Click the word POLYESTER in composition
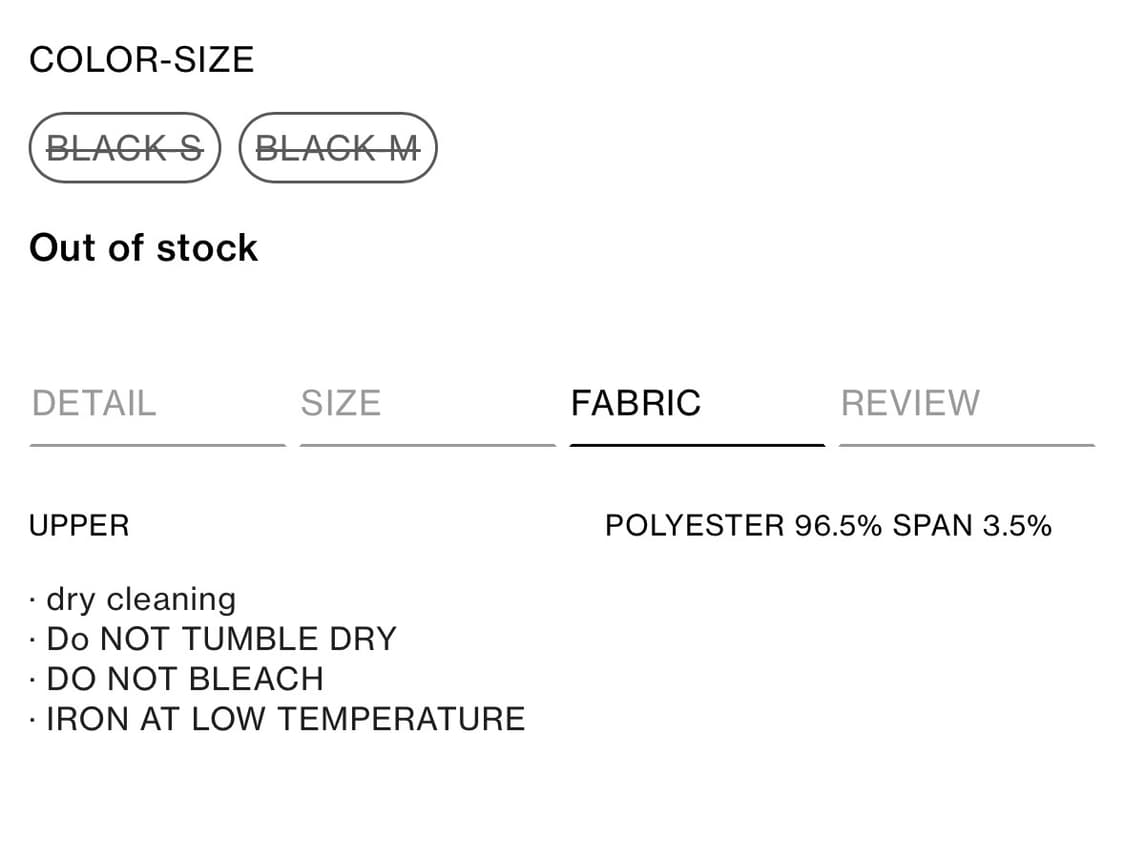1125x844 pixels. 695,526
